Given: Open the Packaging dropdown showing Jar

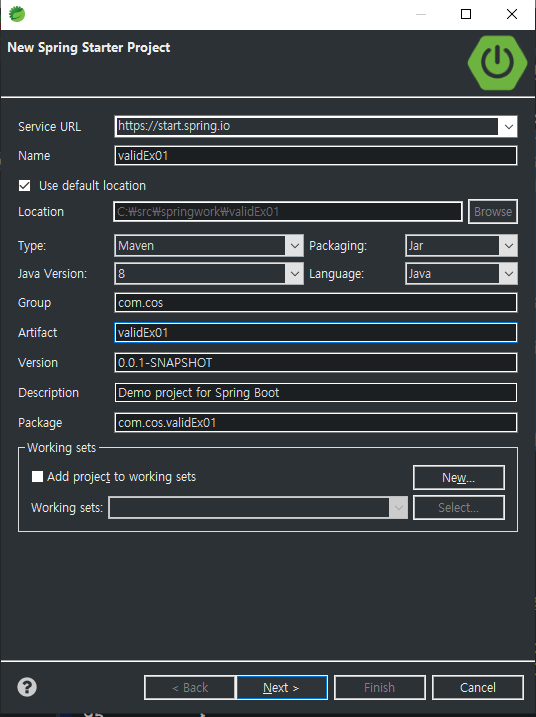Looking at the screenshot, I should click(509, 246).
